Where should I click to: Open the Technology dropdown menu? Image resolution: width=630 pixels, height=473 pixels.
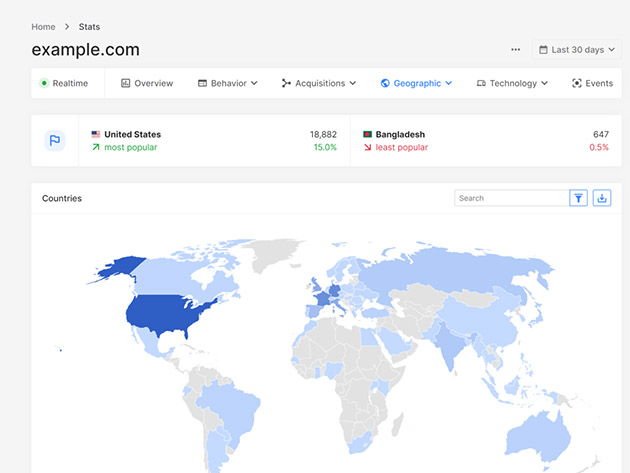[x=512, y=83]
